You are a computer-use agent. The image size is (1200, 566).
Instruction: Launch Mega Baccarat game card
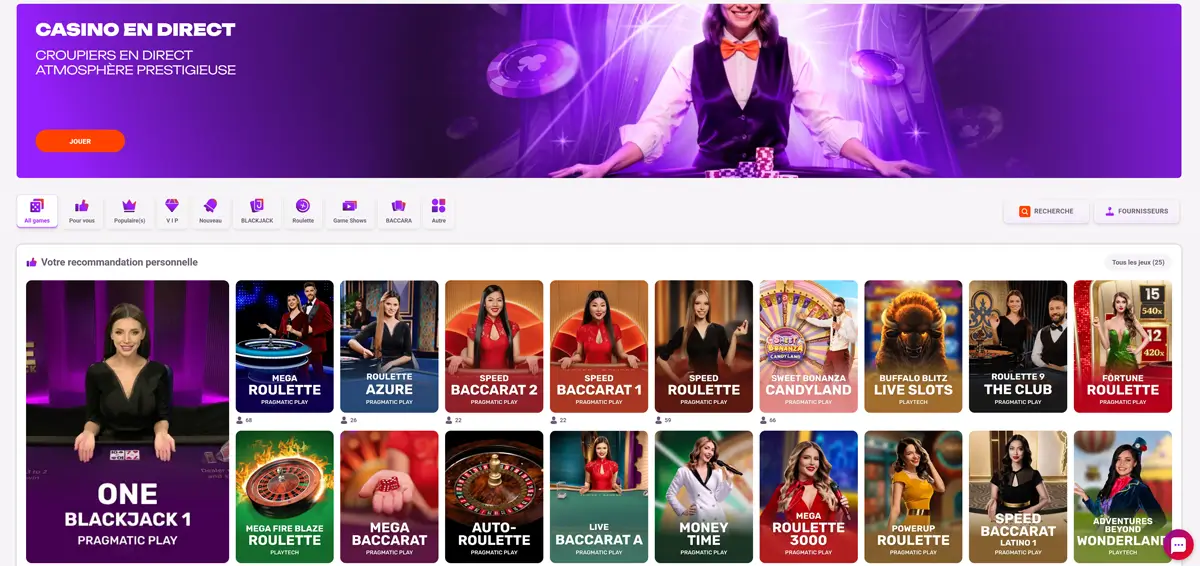(x=389, y=496)
